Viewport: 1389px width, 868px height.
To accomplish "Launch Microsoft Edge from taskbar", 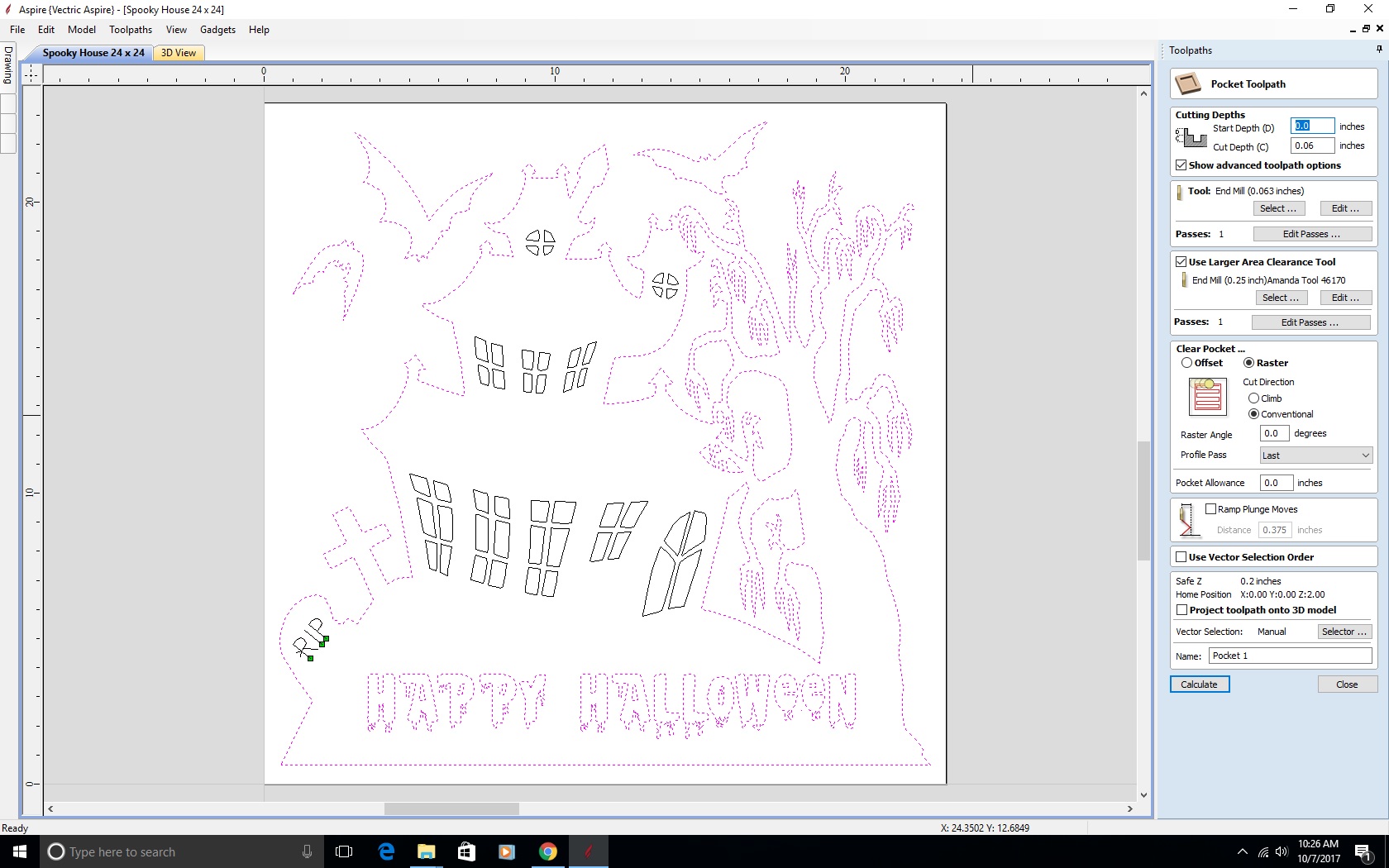I will click(386, 851).
